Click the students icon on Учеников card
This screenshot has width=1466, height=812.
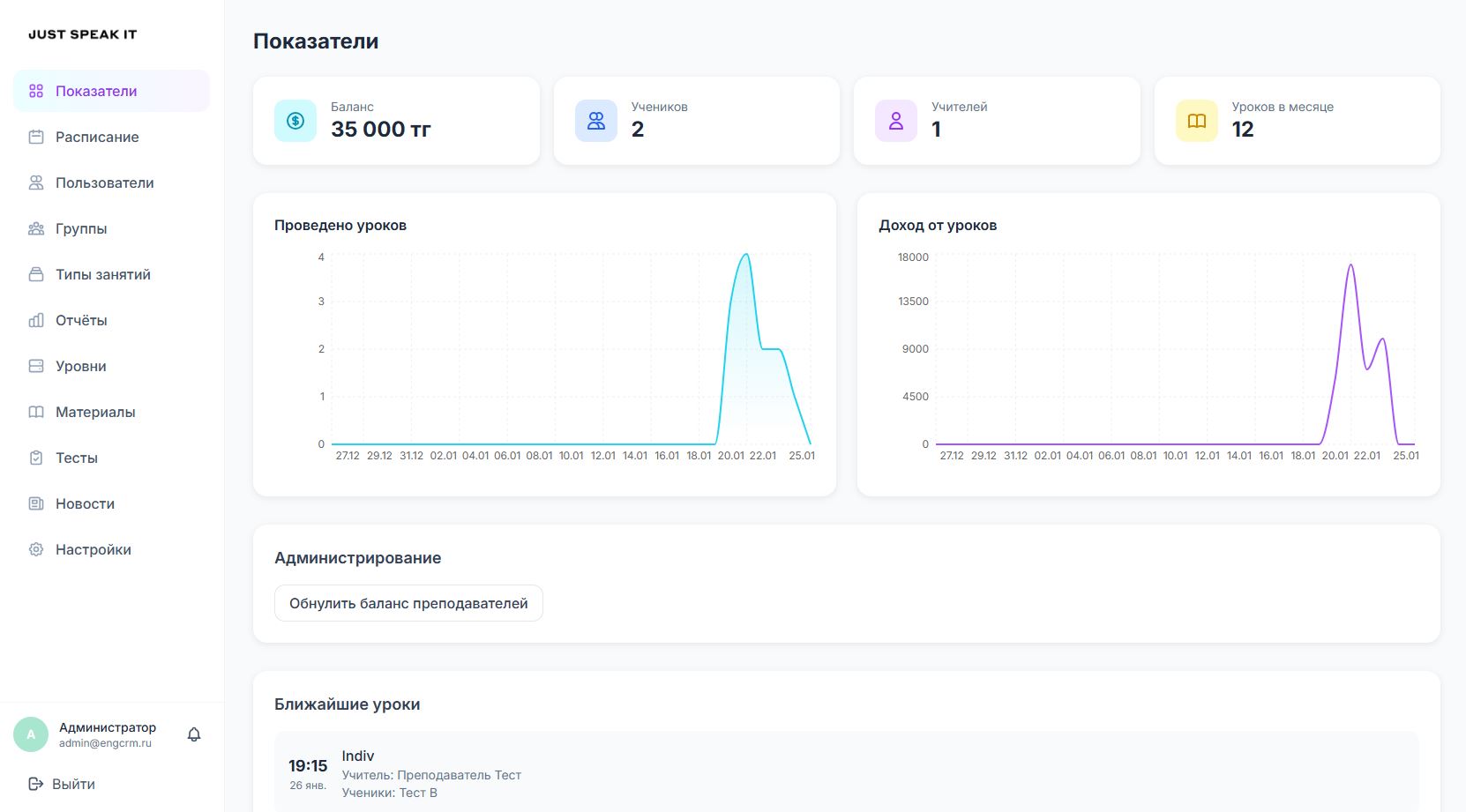(595, 120)
